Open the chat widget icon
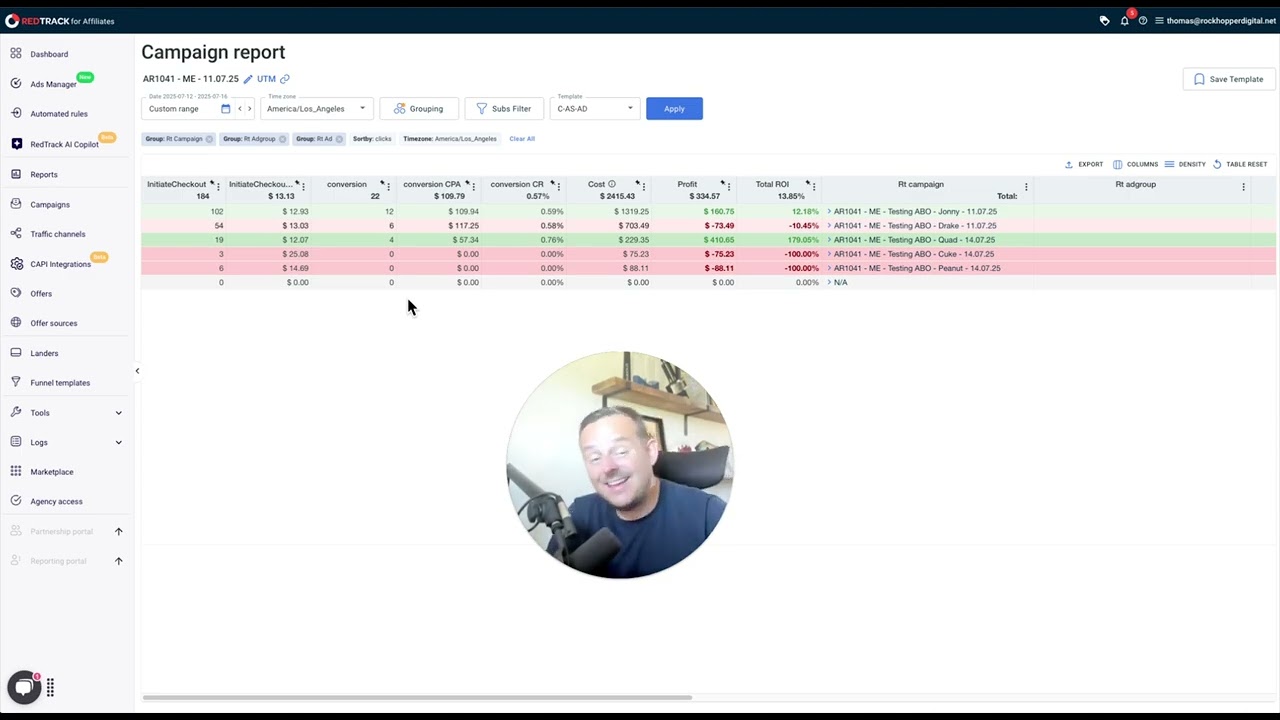 [x=24, y=687]
